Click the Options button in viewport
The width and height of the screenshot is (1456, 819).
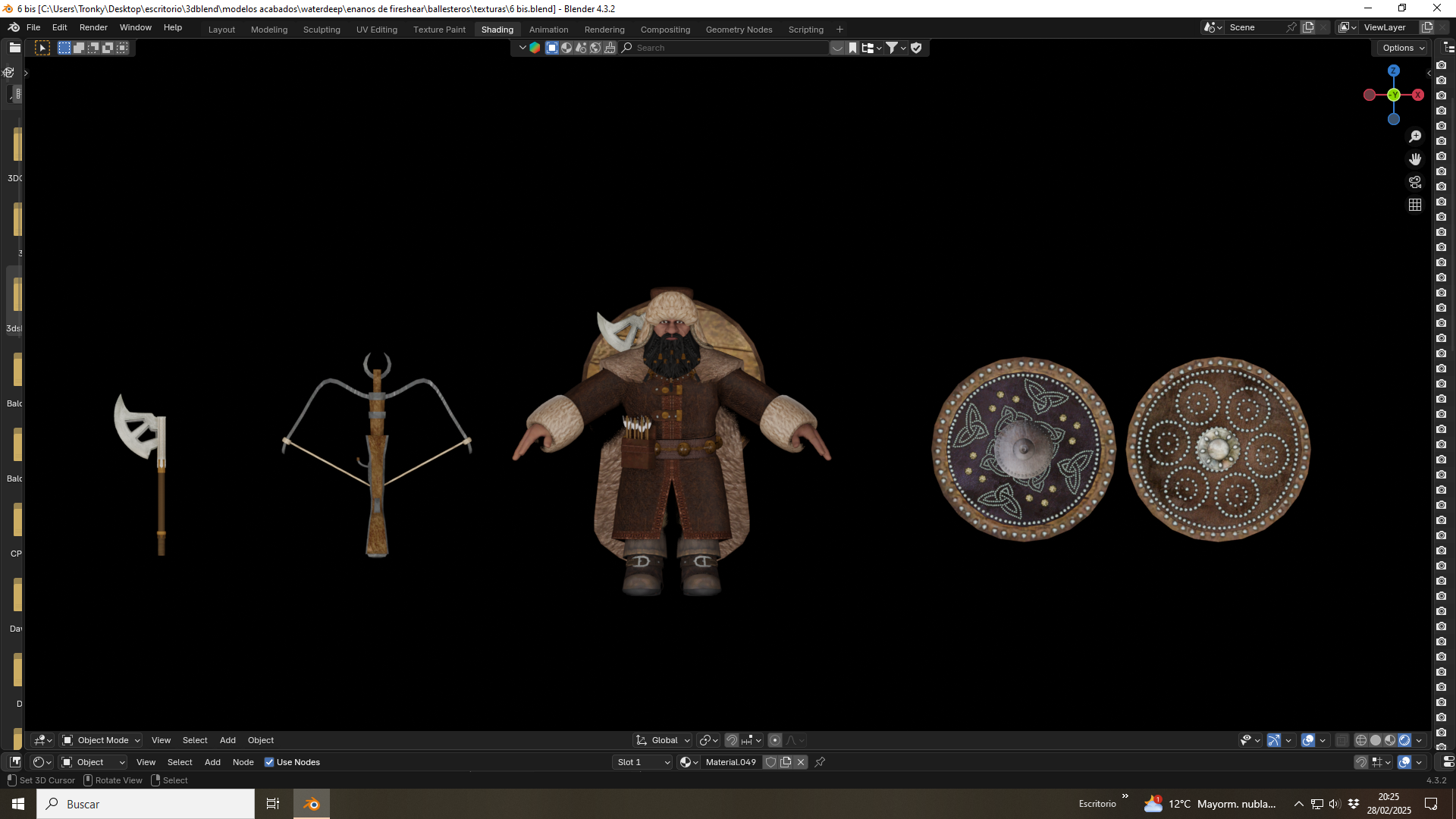tap(1402, 48)
